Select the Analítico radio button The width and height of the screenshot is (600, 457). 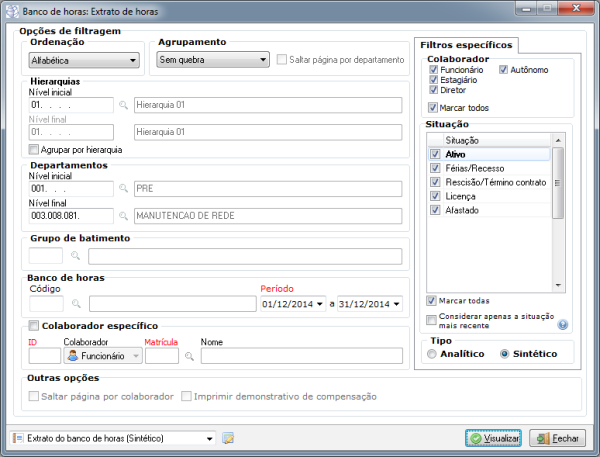(432, 354)
